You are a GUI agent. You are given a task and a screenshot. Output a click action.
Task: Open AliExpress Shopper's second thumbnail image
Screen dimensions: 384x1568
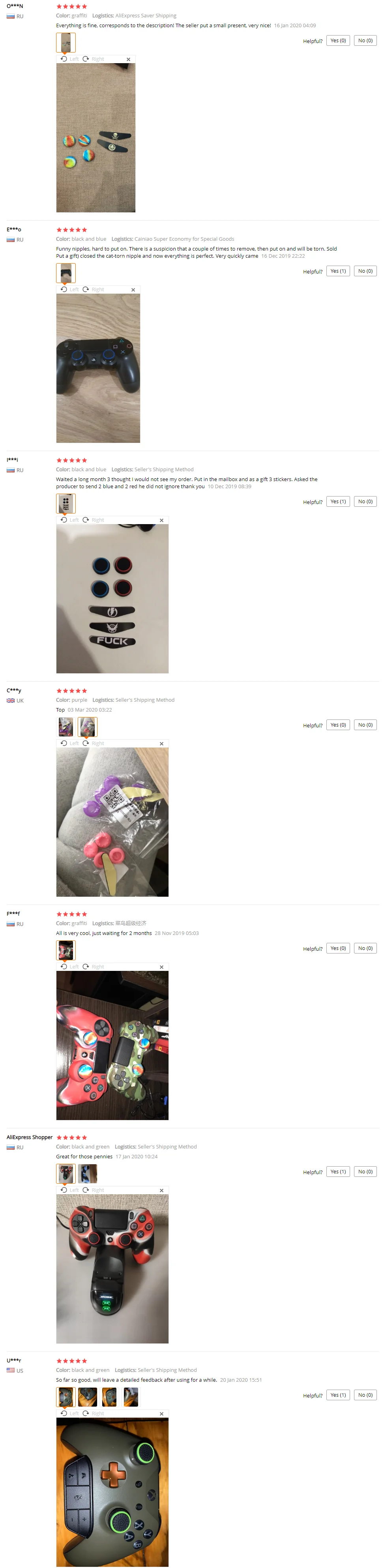[88, 1173]
